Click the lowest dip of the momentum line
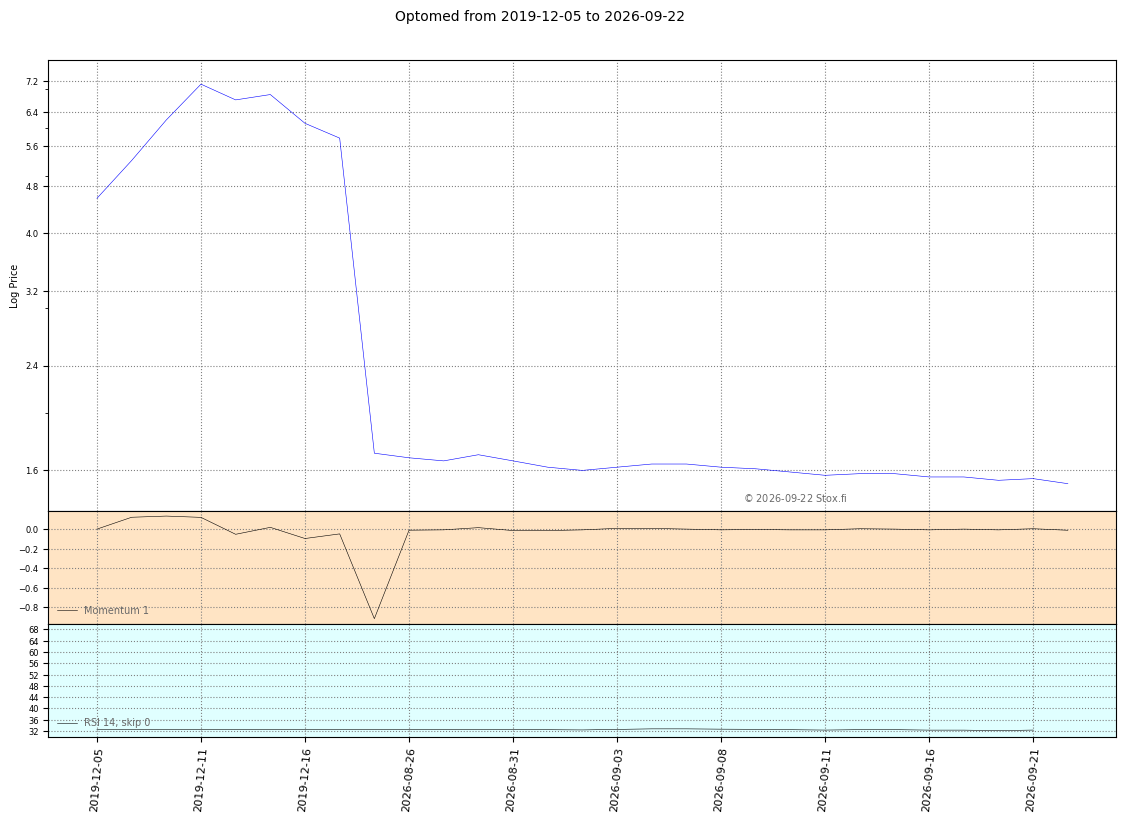 point(374,618)
